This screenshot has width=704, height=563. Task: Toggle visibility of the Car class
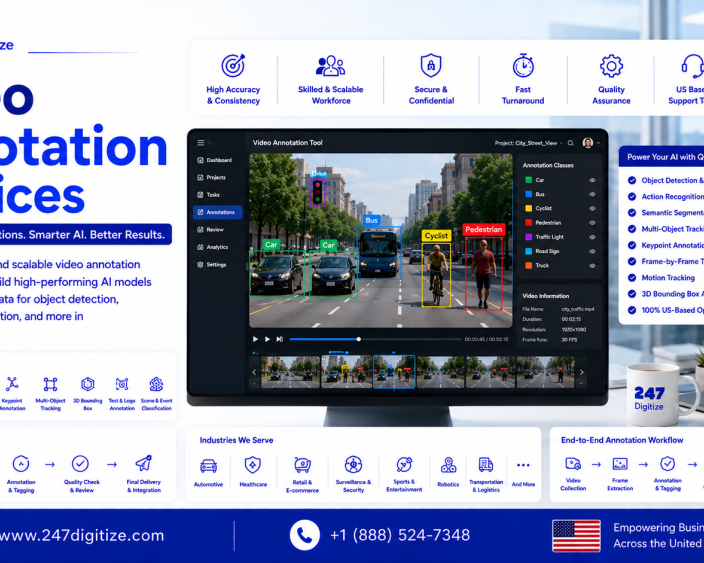pos(592,180)
